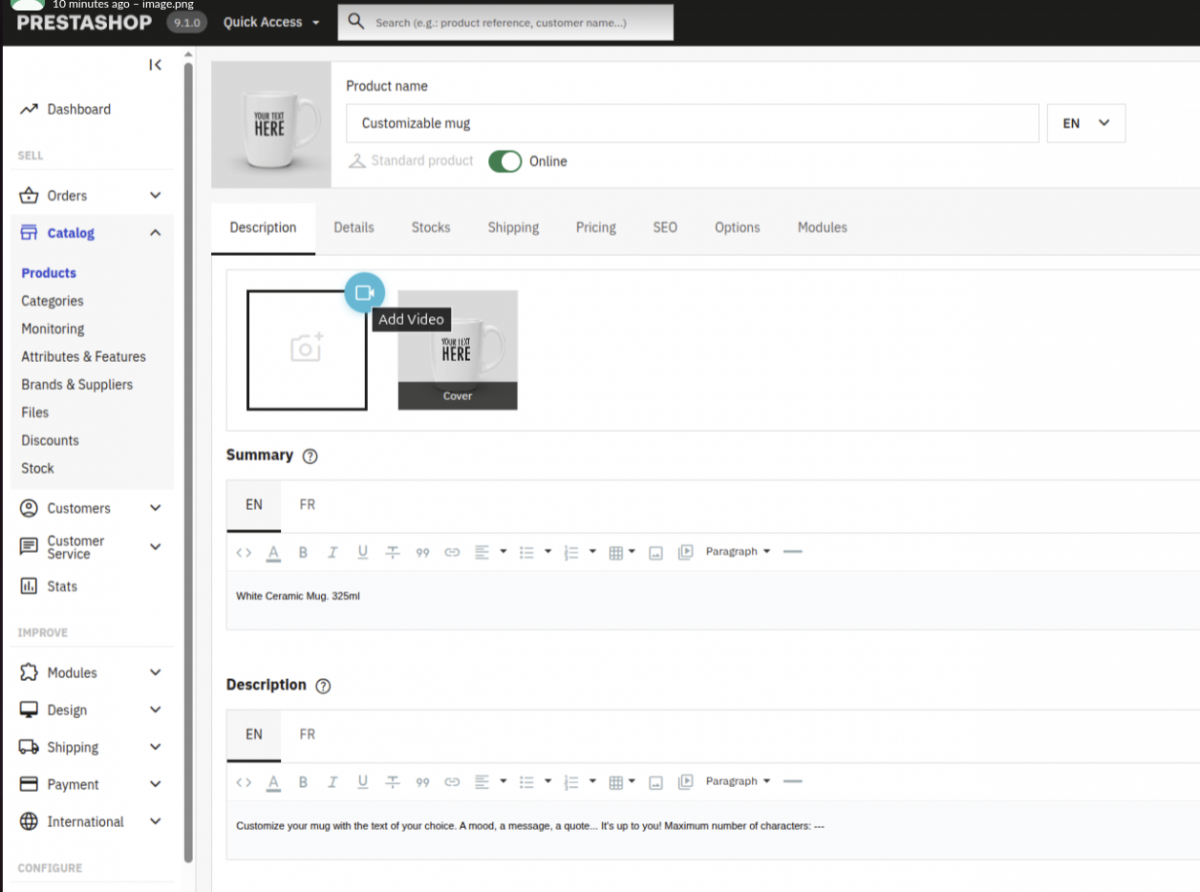Open the SEO tab
This screenshot has width=1200, height=892.
coord(665,228)
